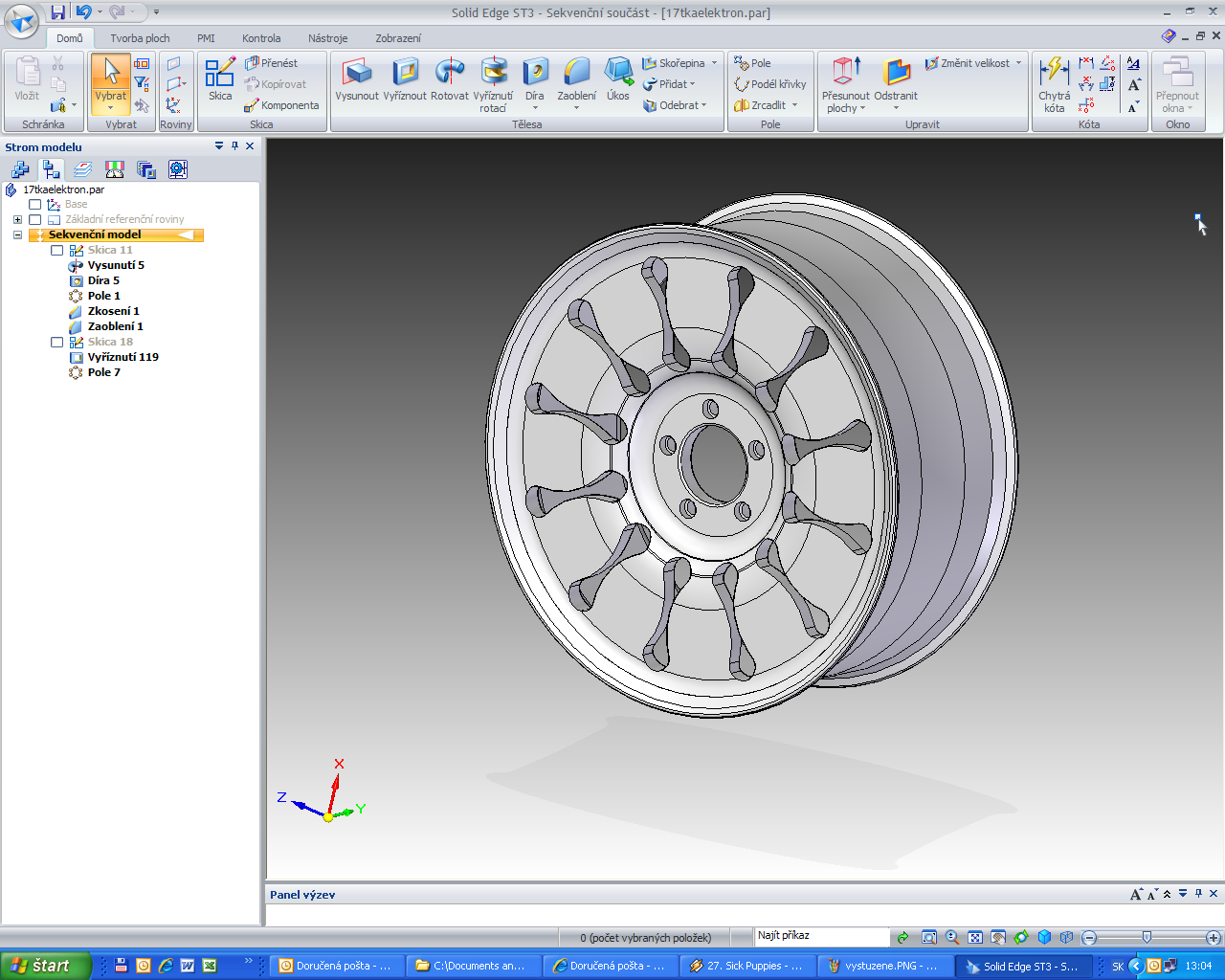This screenshot has width=1225, height=980.
Task: Select the Vysunout extrude tool
Action: [356, 79]
